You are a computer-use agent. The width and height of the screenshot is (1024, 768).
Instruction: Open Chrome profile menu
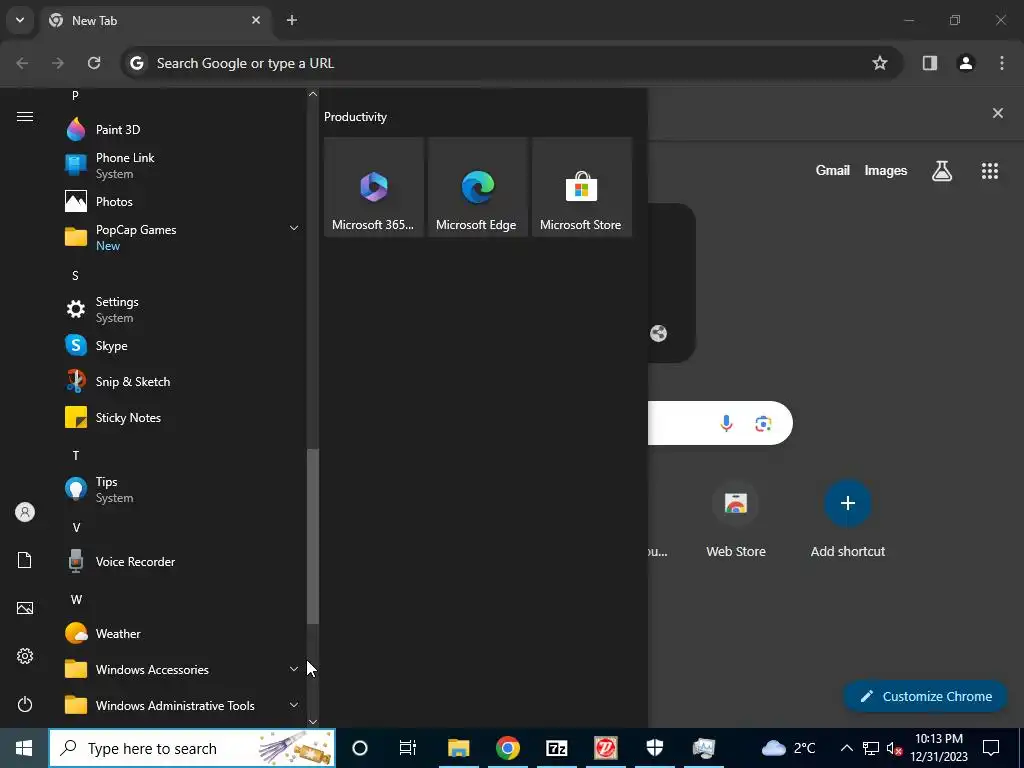[x=966, y=63]
